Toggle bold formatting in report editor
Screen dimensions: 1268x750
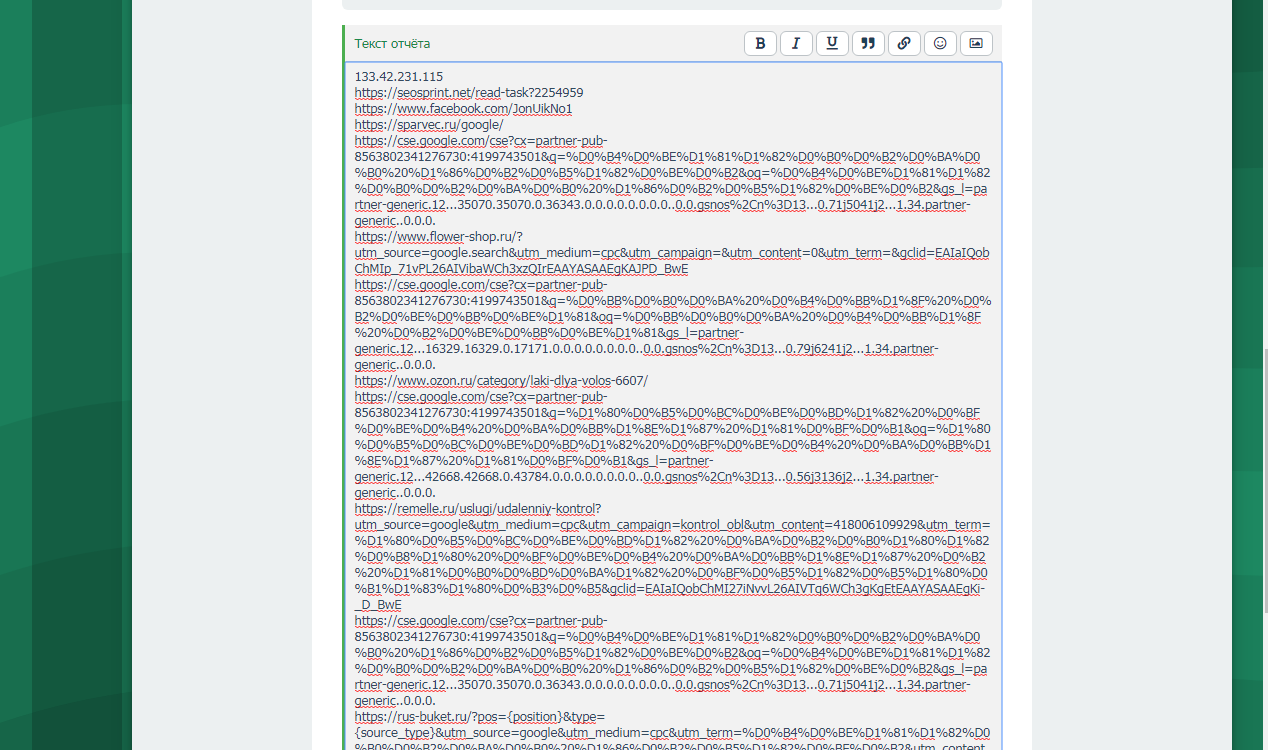click(760, 44)
